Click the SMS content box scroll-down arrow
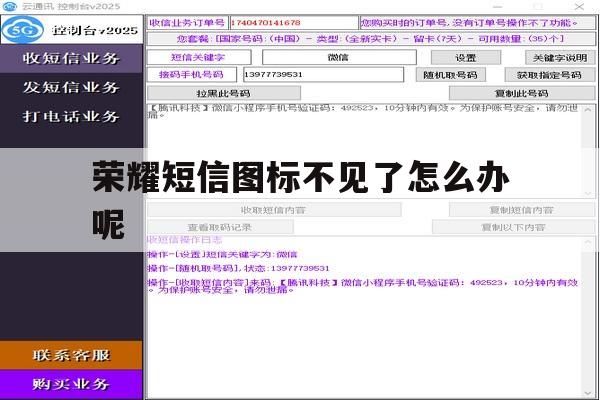Image resolution: width=600 pixels, height=400 pixels. (588, 193)
